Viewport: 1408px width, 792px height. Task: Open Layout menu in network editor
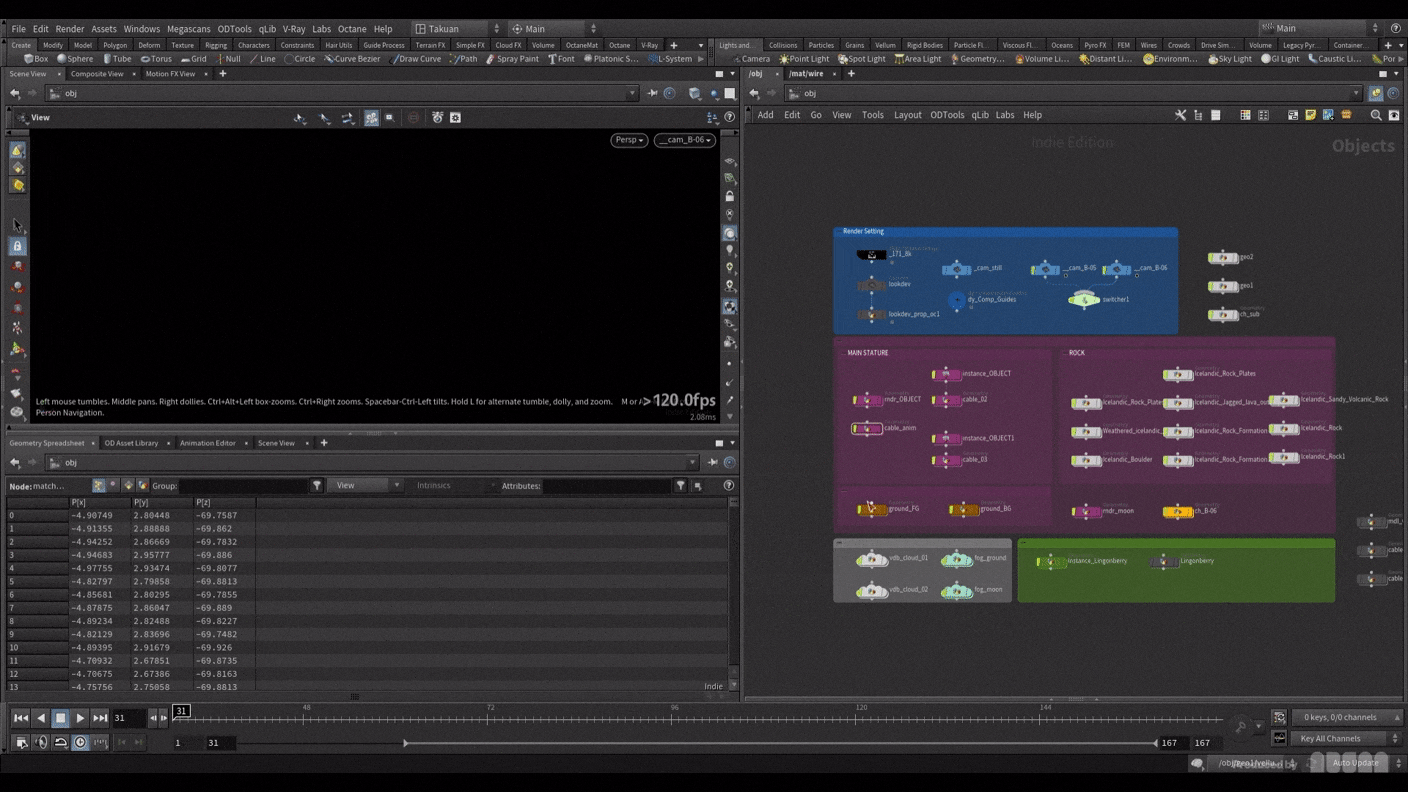[907, 115]
